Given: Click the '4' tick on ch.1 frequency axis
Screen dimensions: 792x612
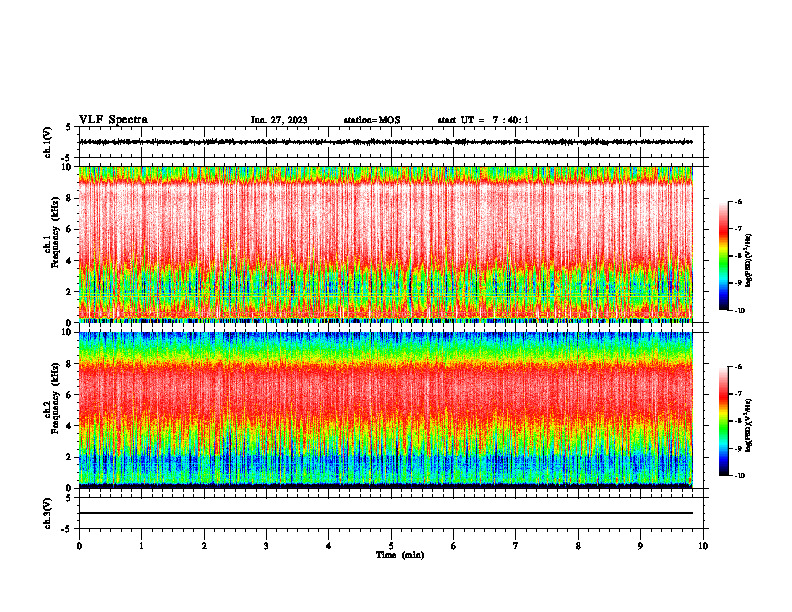Looking at the screenshot, I should coord(69,261).
